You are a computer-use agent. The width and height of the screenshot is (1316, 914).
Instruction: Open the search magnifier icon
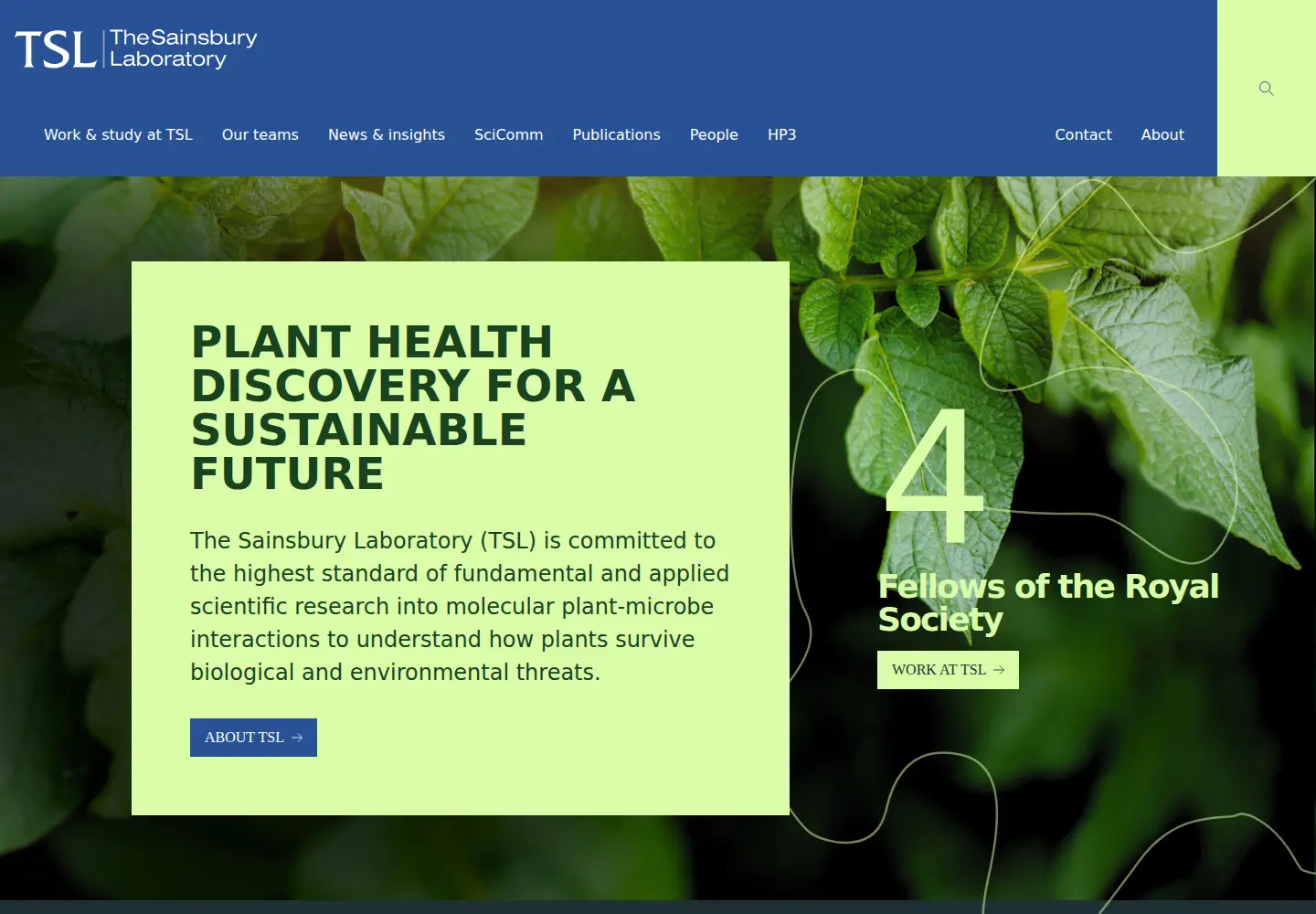[1266, 89]
